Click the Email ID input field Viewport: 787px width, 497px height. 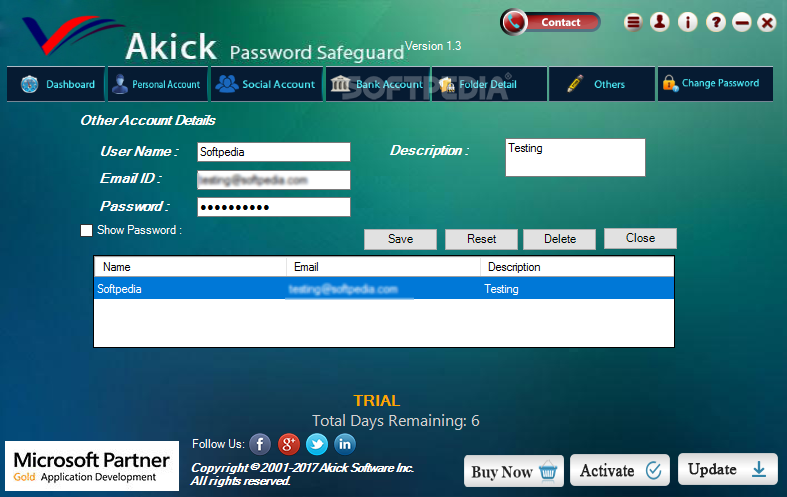click(x=274, y=180)
